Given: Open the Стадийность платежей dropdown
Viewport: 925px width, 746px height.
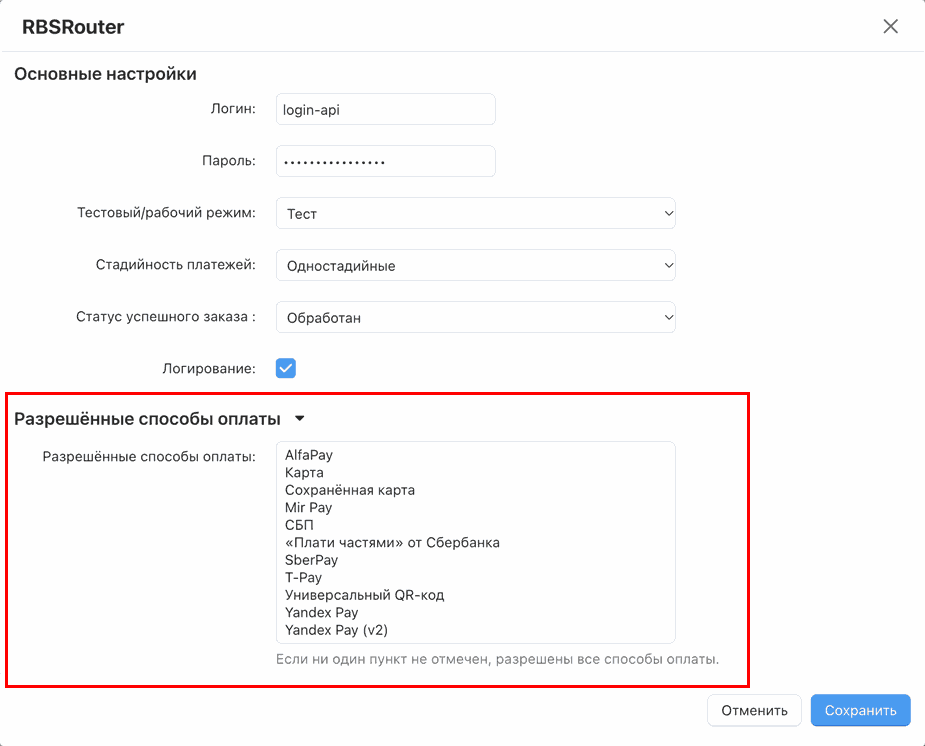Looking at the screenshot, I should point(475,265).
